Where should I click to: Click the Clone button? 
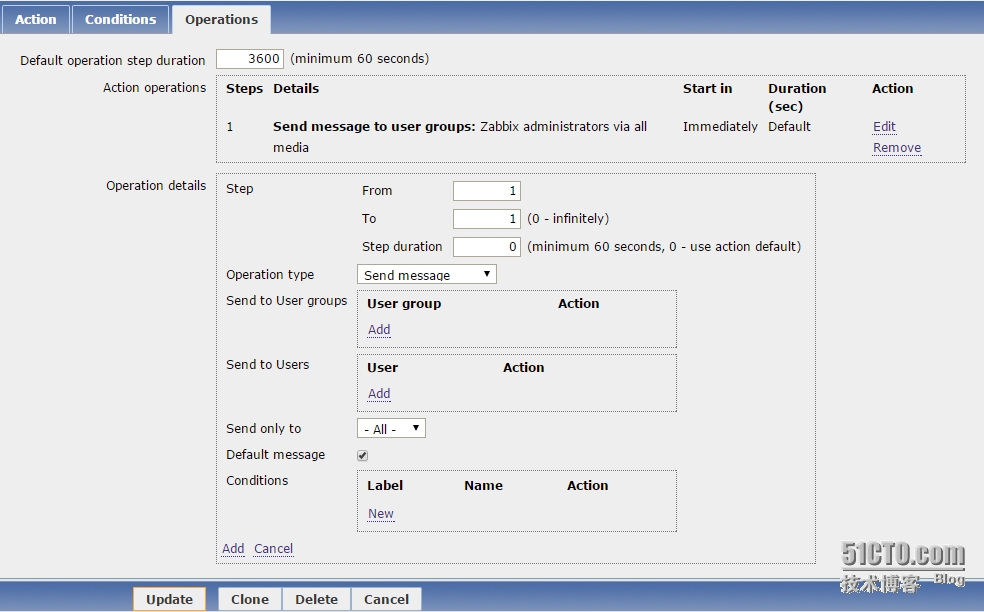(250, 599)
